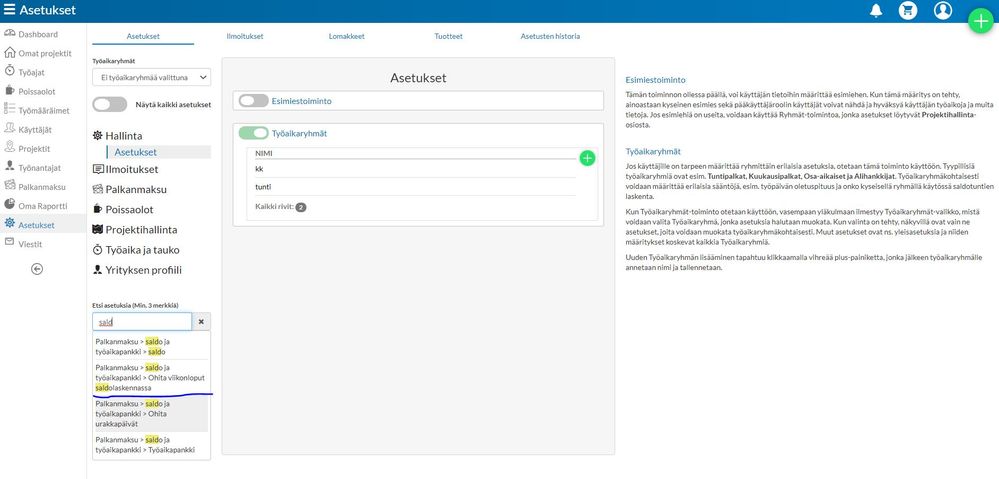This screenshot has width=999, height=479.
Task: Open the user profile avatar icon
Action: (x=942, y=10)
